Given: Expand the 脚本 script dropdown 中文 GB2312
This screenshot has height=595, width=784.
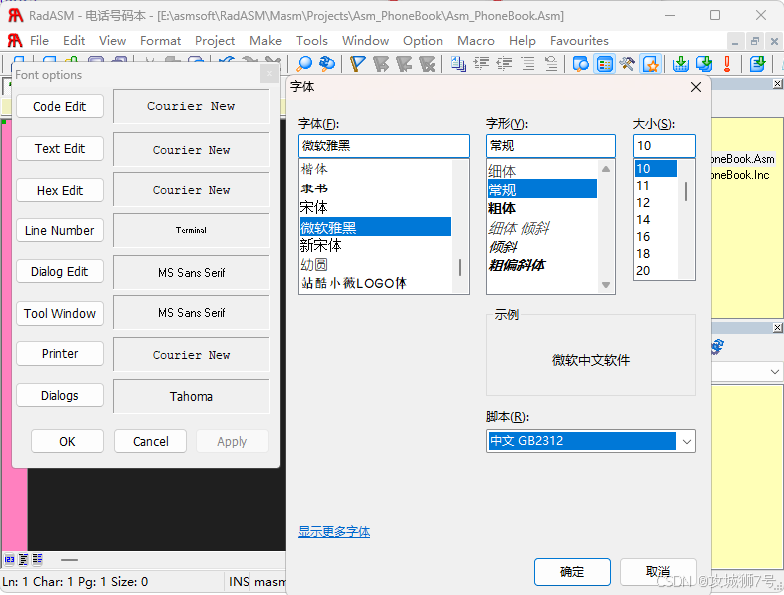Looking at the screenshot, I should point(686,441).
